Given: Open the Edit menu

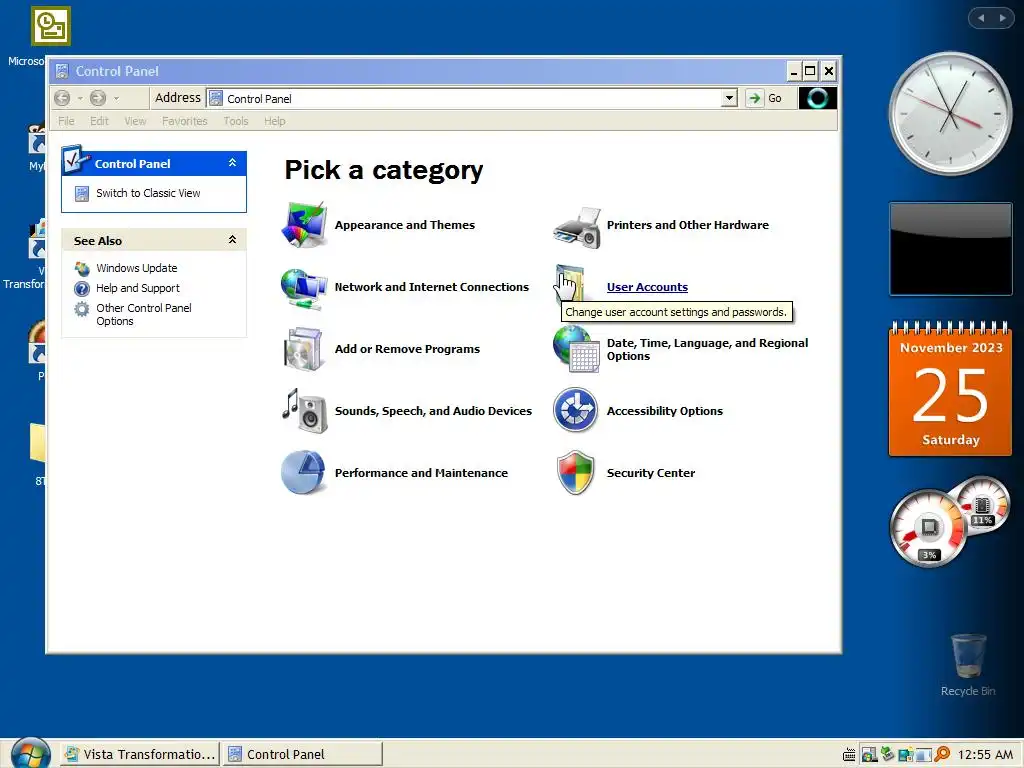Looking at the screenshot, I should pyautogui.click(x=99, y=121).
